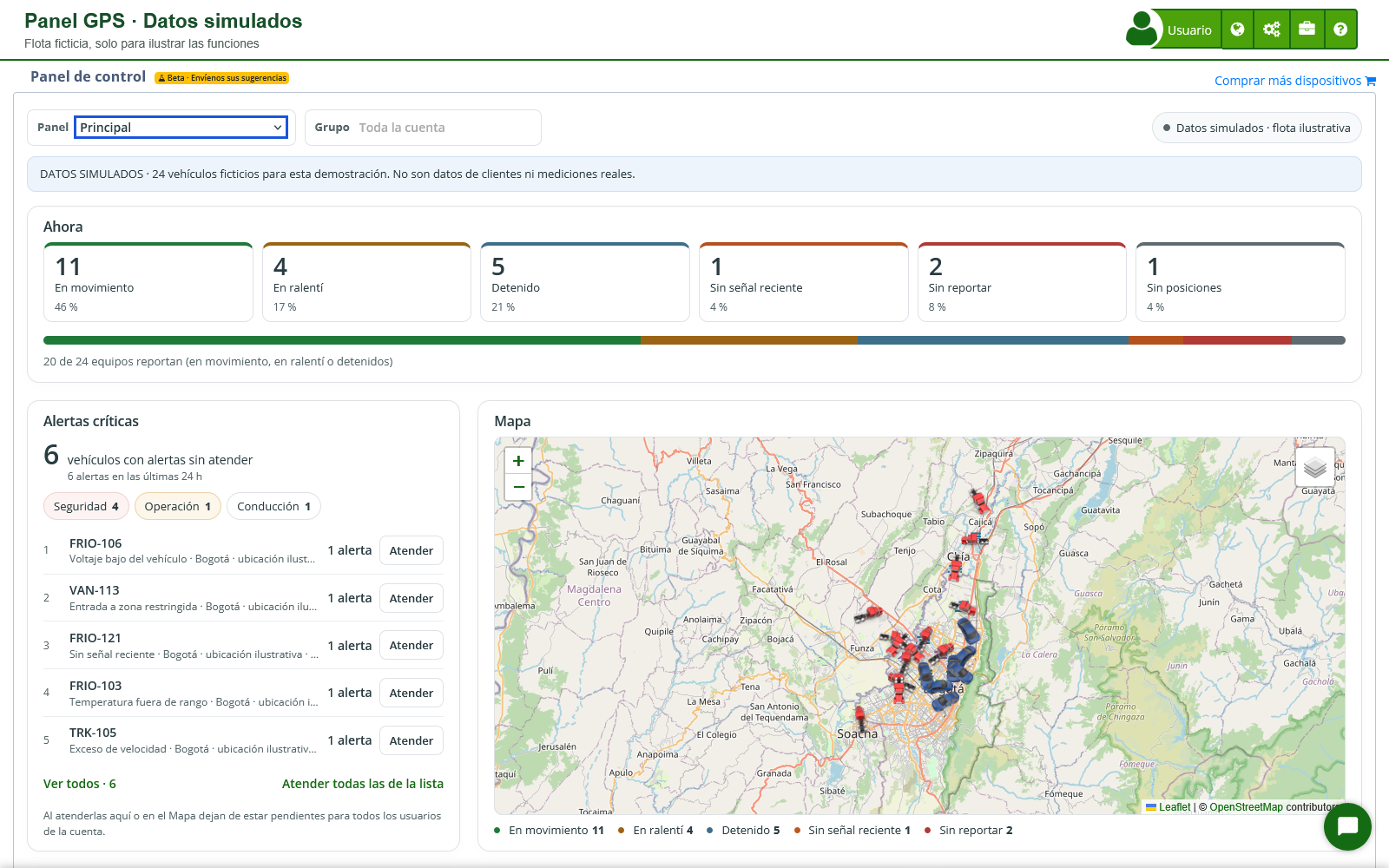Select the En ralentí status card
The height and width of the screenshot is (868, 1389).
(x=366, y=282)
